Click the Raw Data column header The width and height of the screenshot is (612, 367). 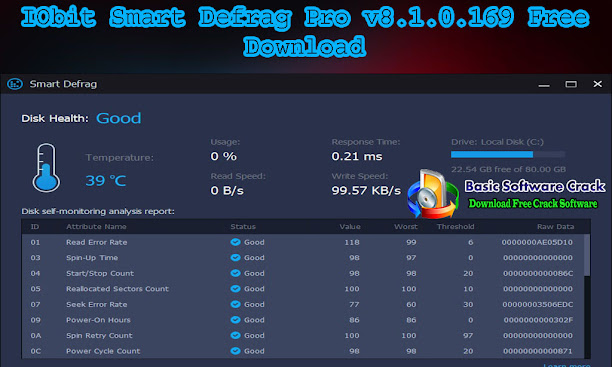555,226
